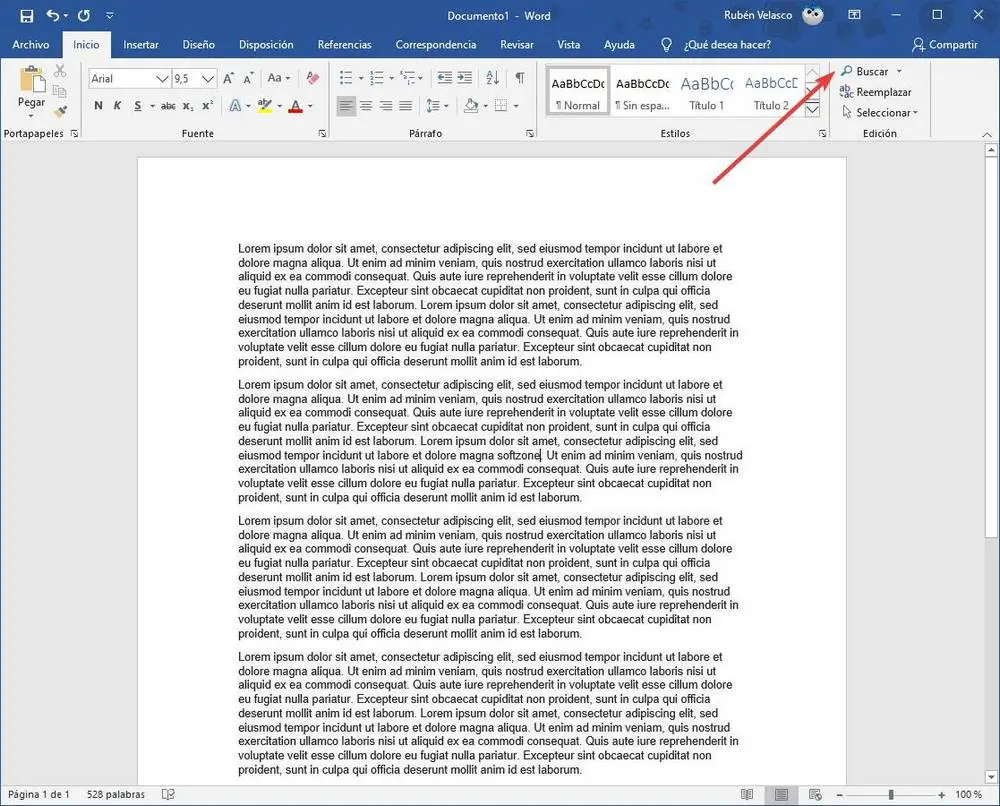Click the Save icon in the title bar
This screenshot has height=806, width=1000.
point(26,16)
